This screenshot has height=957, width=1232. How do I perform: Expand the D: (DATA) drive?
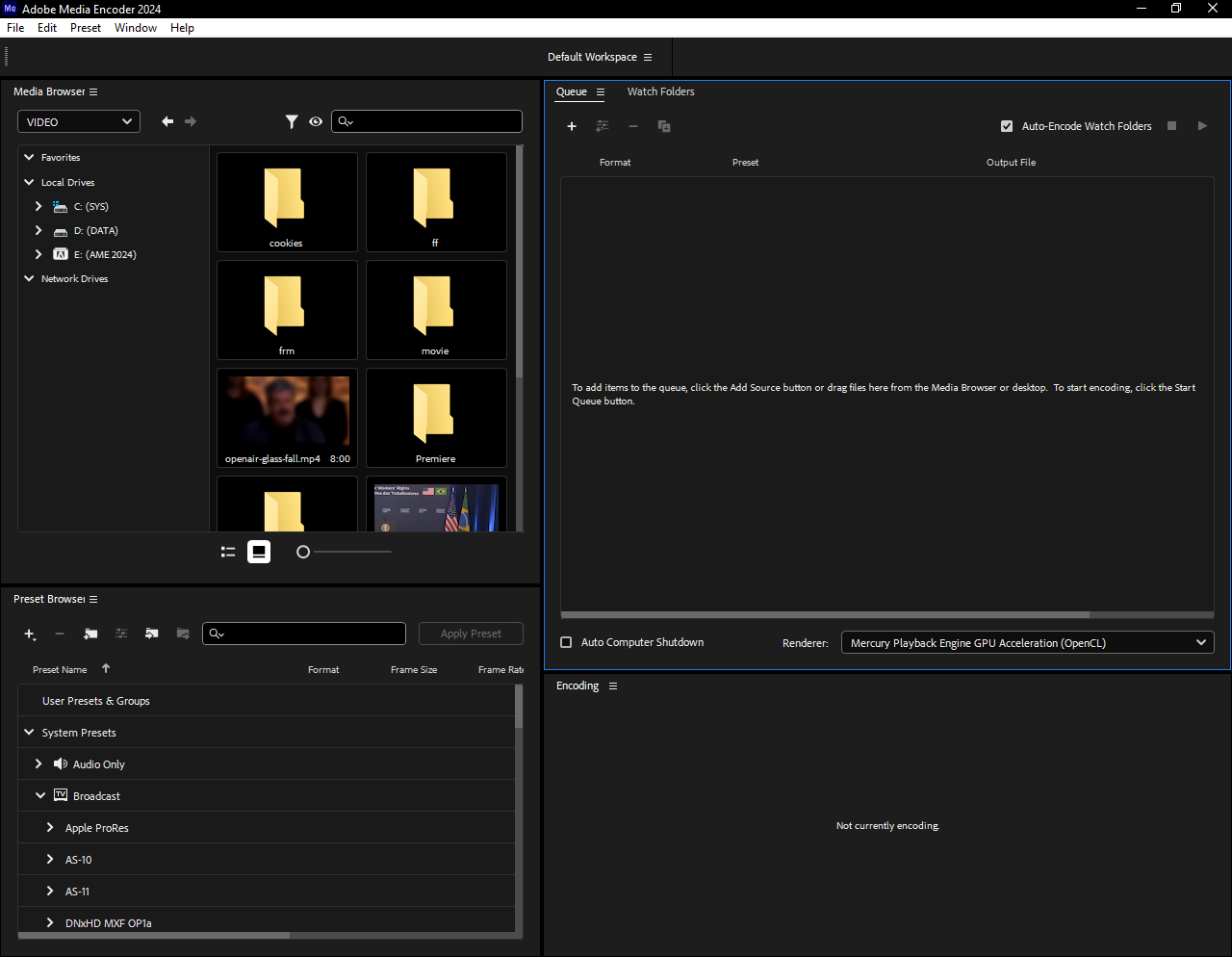pos(38,230)
